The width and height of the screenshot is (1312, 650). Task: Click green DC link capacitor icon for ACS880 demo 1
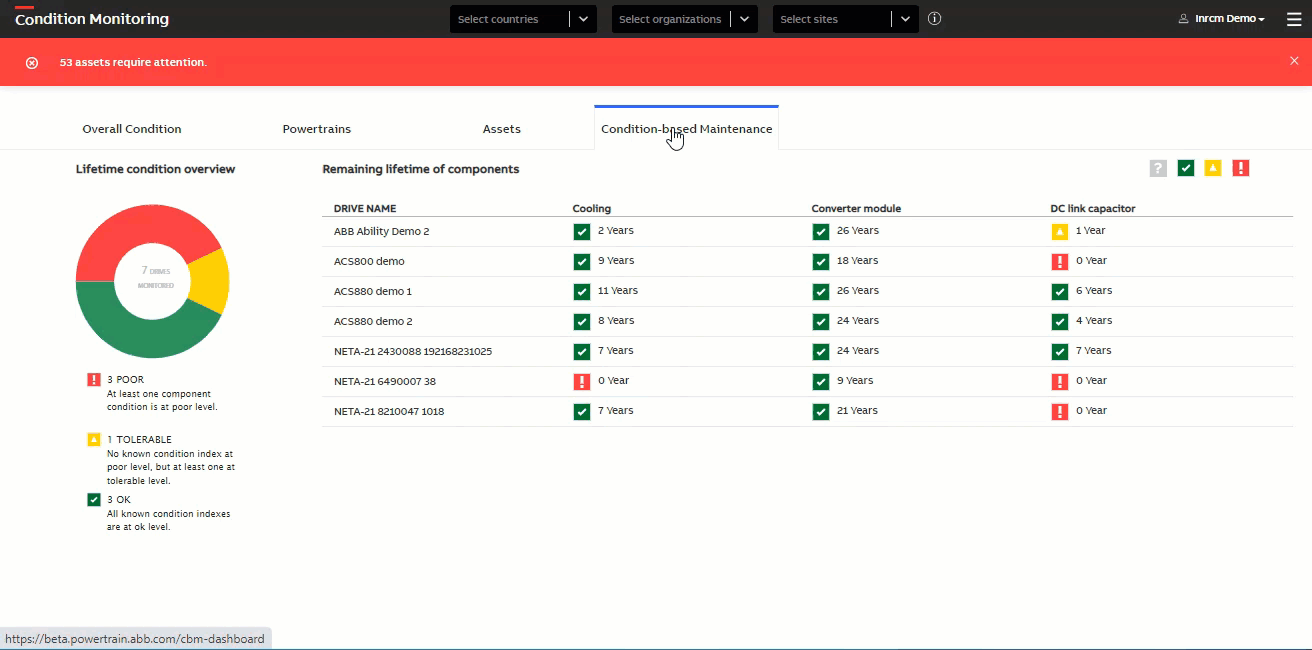[1060, 291]
